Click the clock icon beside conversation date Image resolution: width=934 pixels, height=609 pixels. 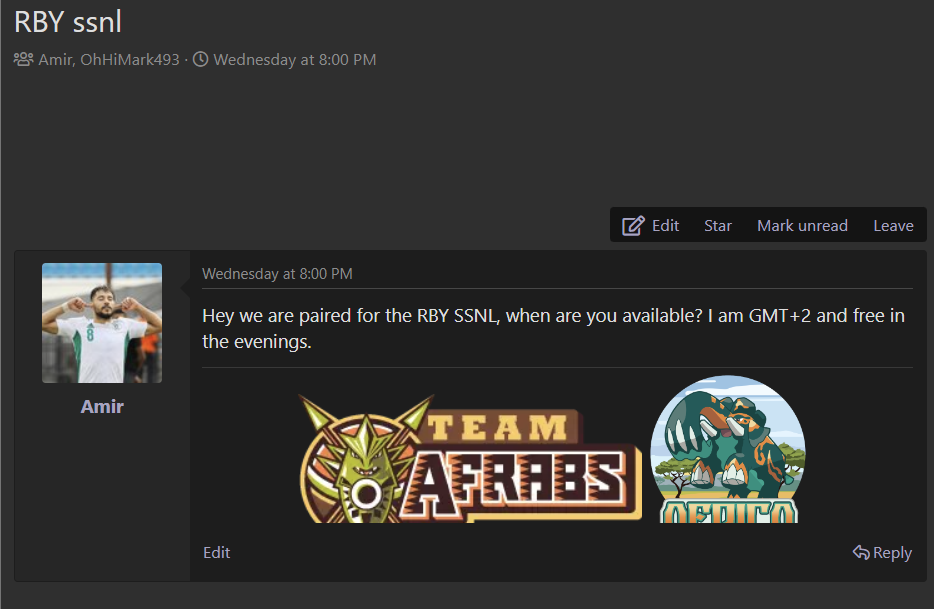point(200,60)
